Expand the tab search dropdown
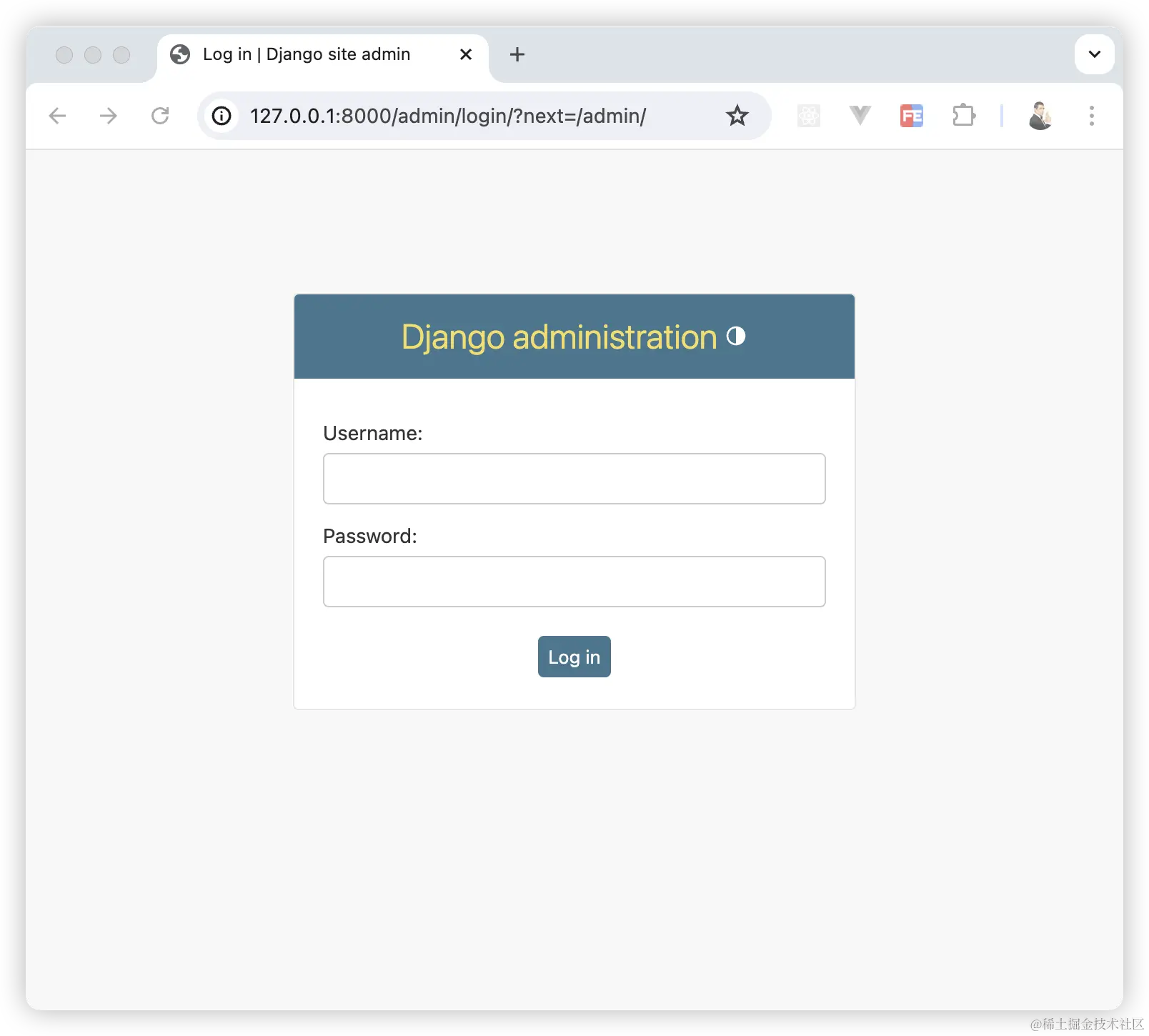 point(1095,54)
